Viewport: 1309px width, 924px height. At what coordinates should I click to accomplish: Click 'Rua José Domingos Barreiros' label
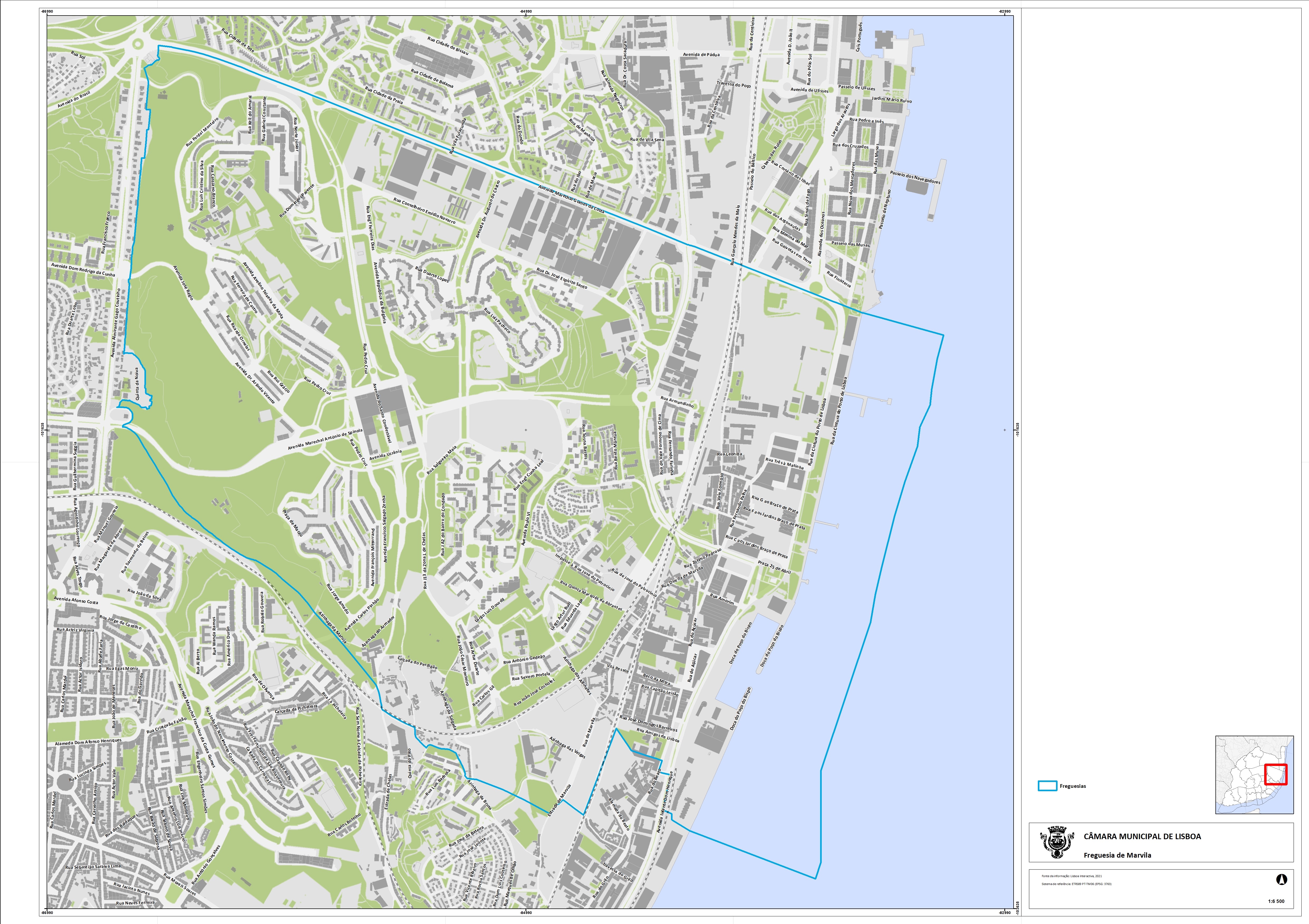[x=648, y=723]
